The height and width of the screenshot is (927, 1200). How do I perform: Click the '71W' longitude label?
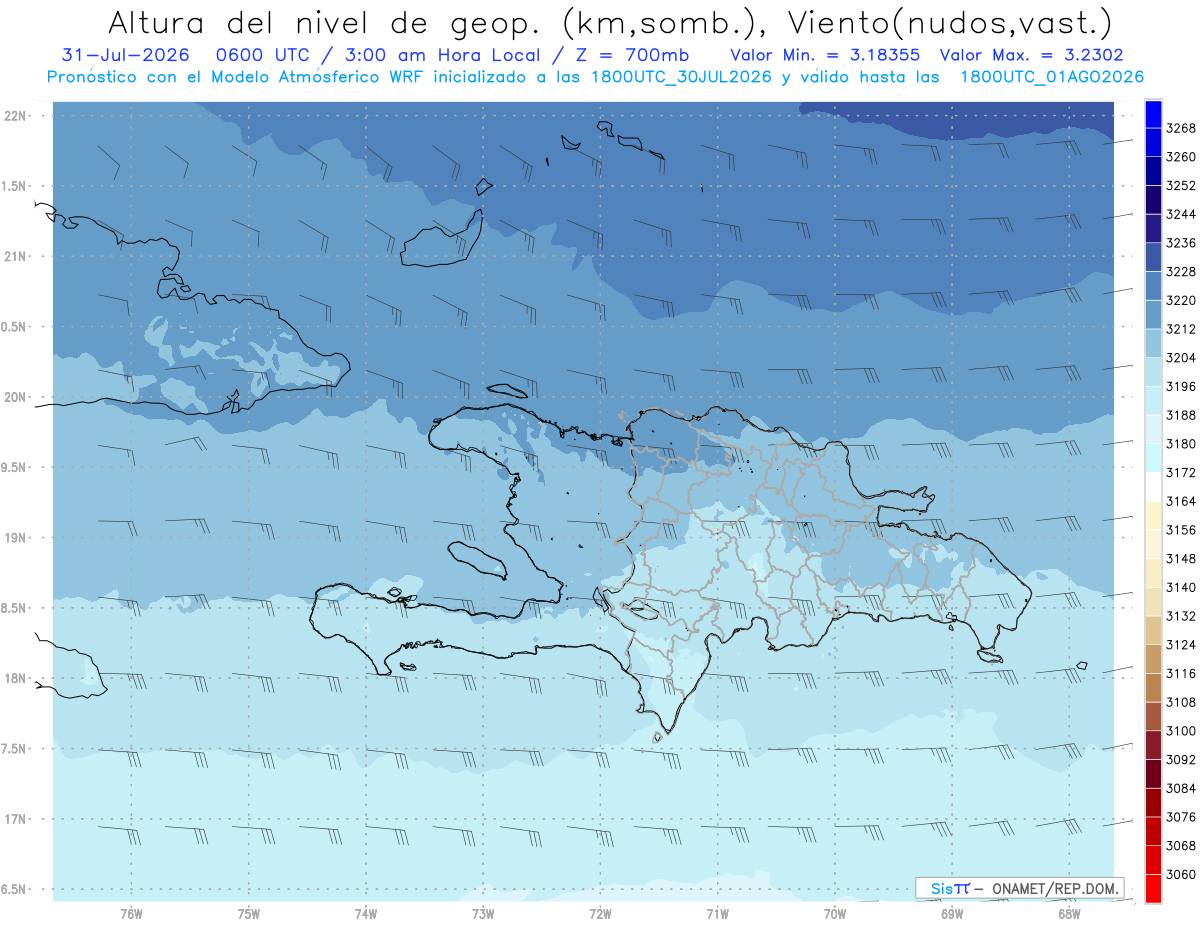(x=717, y=913)
